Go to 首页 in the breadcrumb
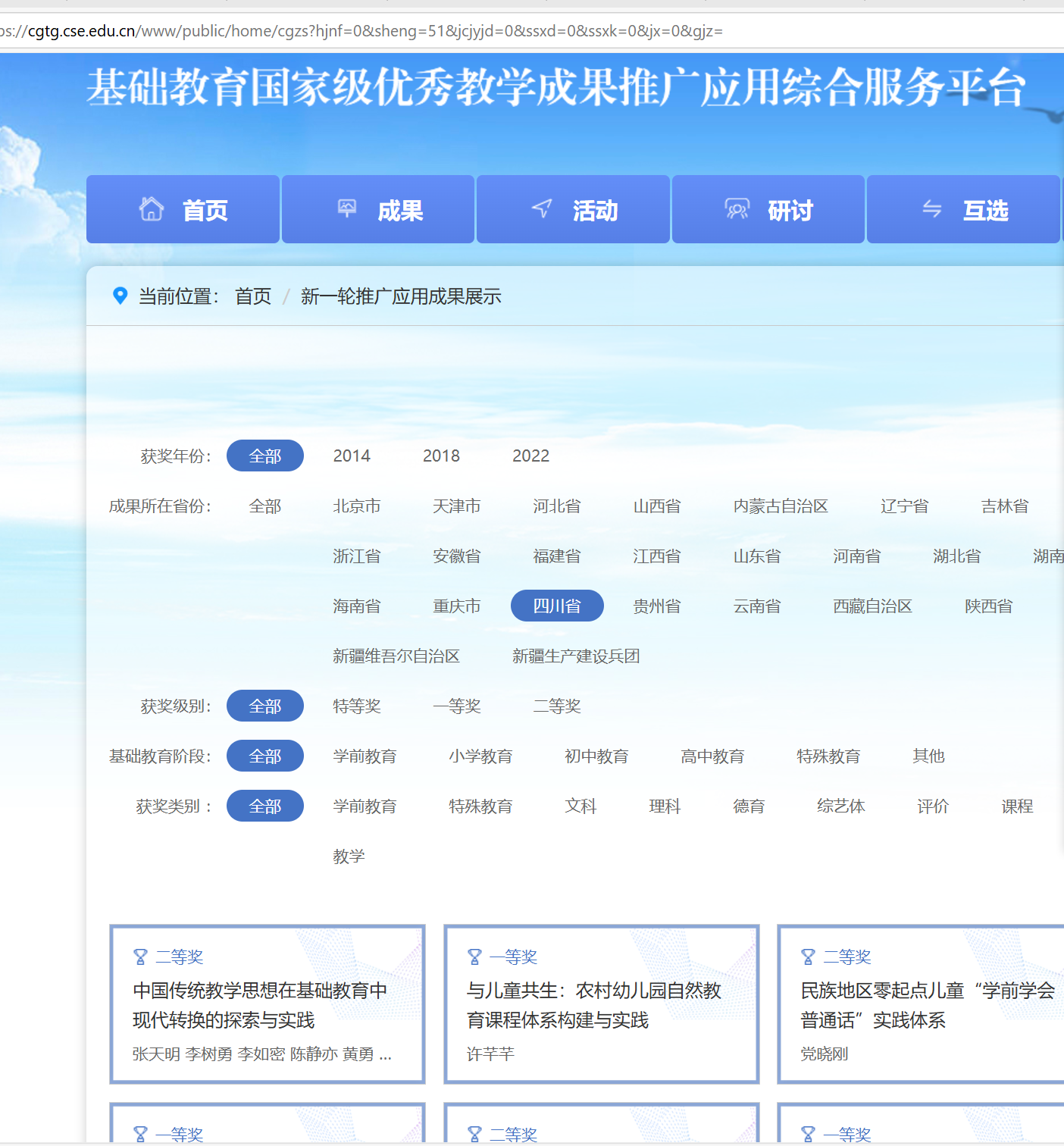The width and height of the screenshot is (1064, 1146). pyautogui.click(x=253, y=296)
